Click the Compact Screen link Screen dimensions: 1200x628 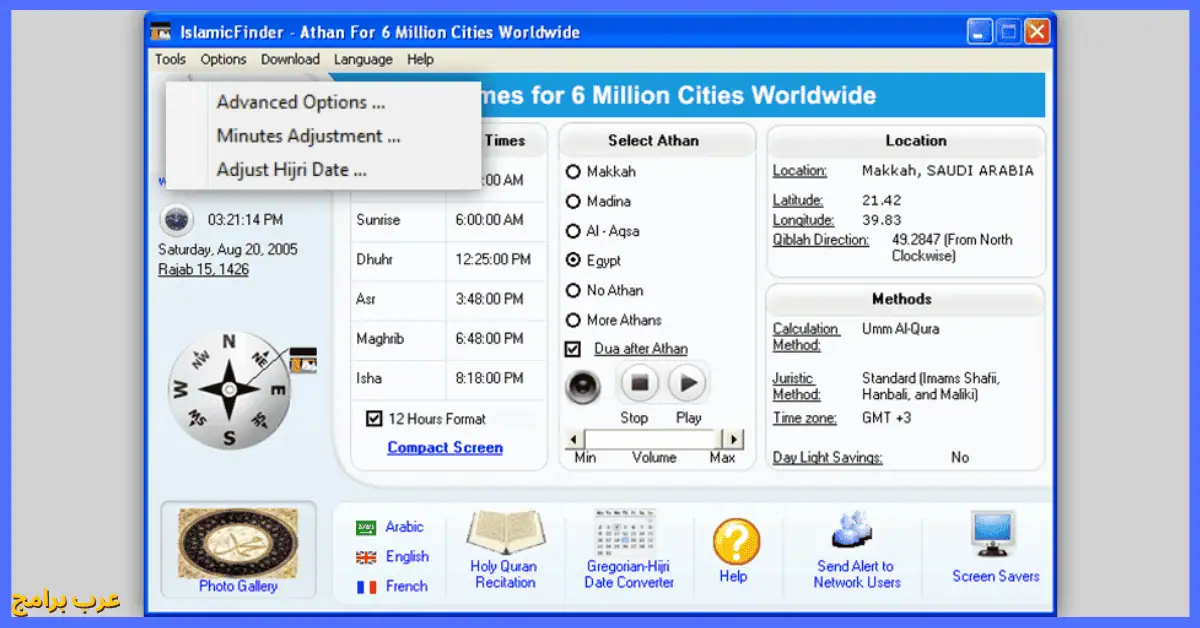[x=445, y=448]
